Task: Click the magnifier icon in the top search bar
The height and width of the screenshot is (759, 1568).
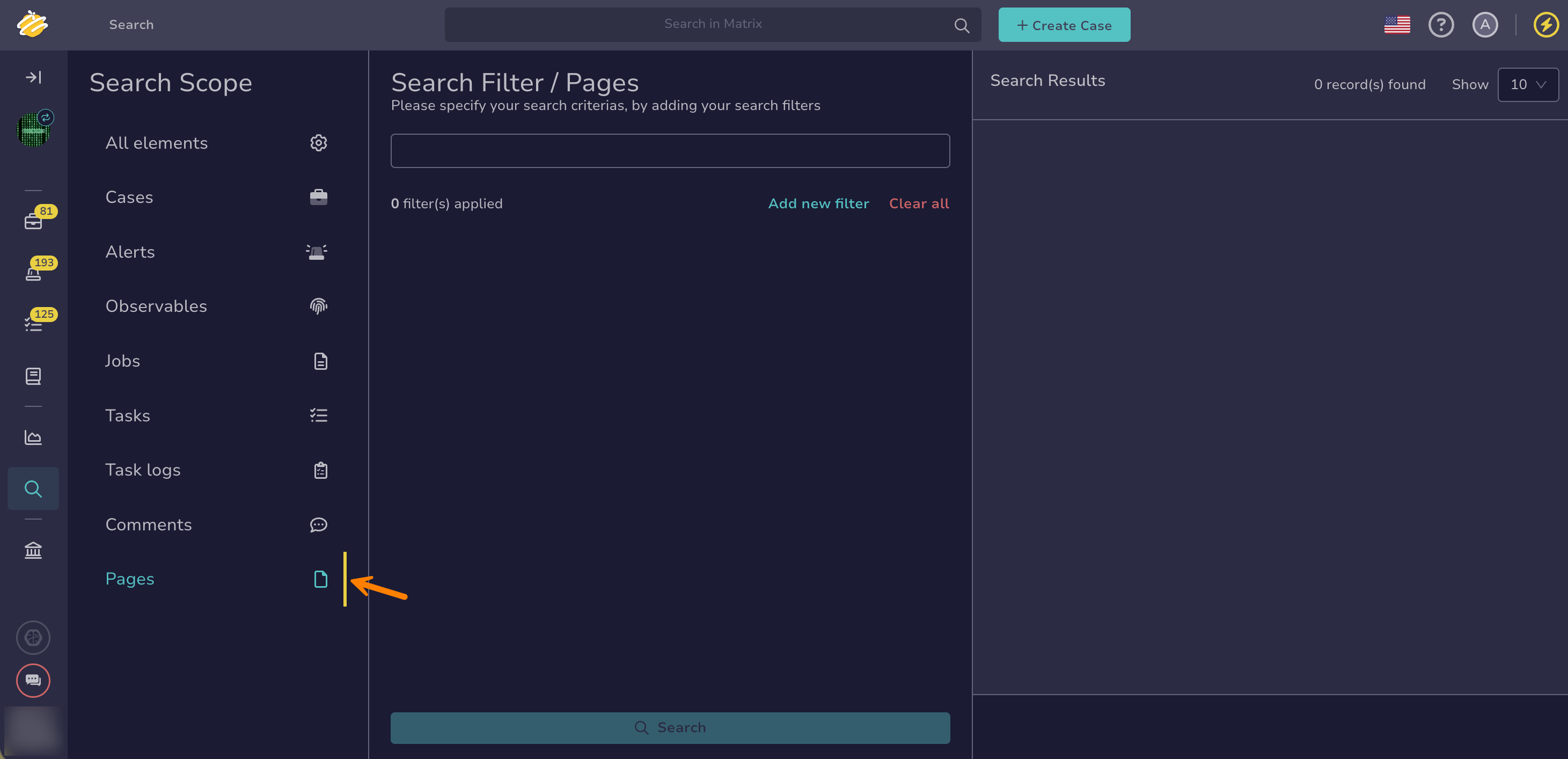Action: click(x=962, y=26)
